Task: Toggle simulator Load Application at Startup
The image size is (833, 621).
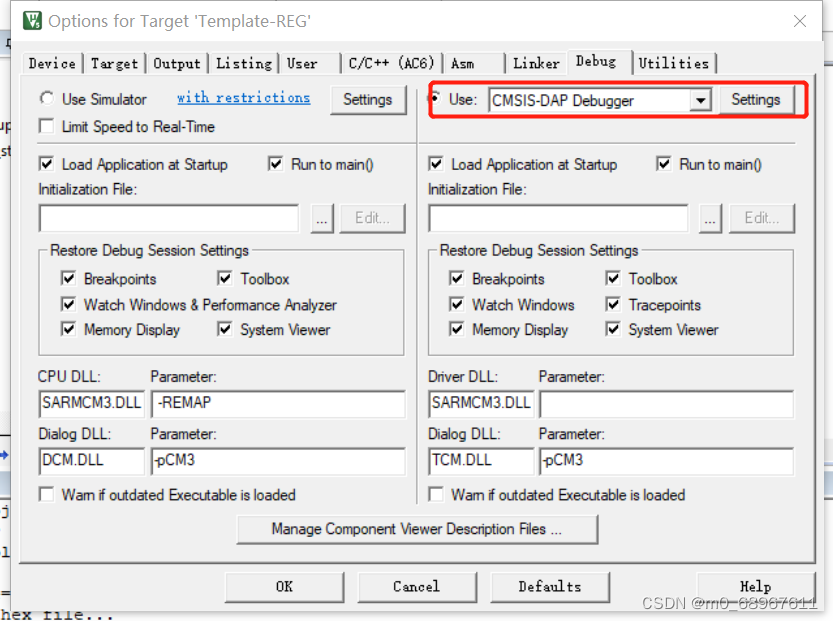Action: 47,164
